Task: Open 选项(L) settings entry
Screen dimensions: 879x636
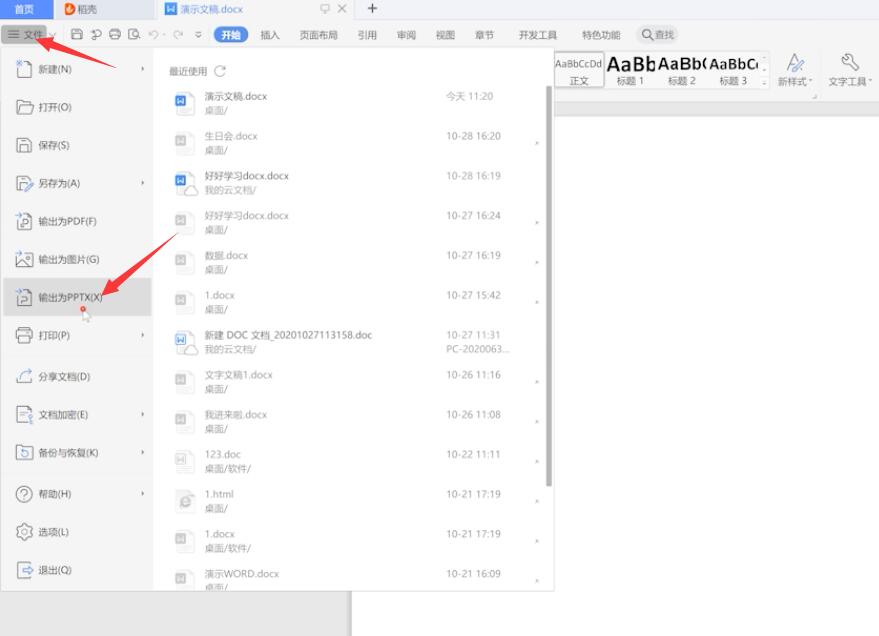Action: pyautogui.click(x=77, y=532)
